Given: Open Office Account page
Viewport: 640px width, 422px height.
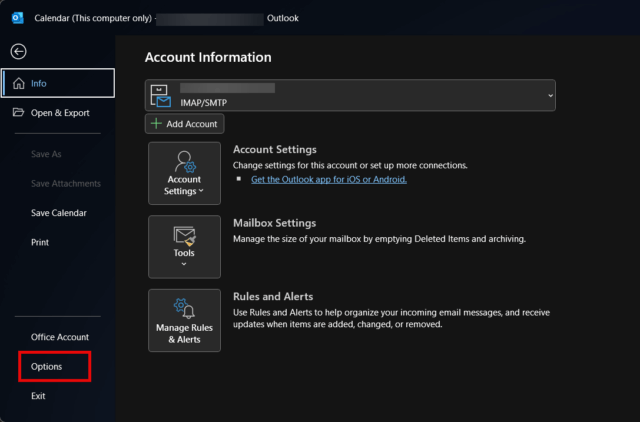Looking at the screenshot, I should click(60, 337).
